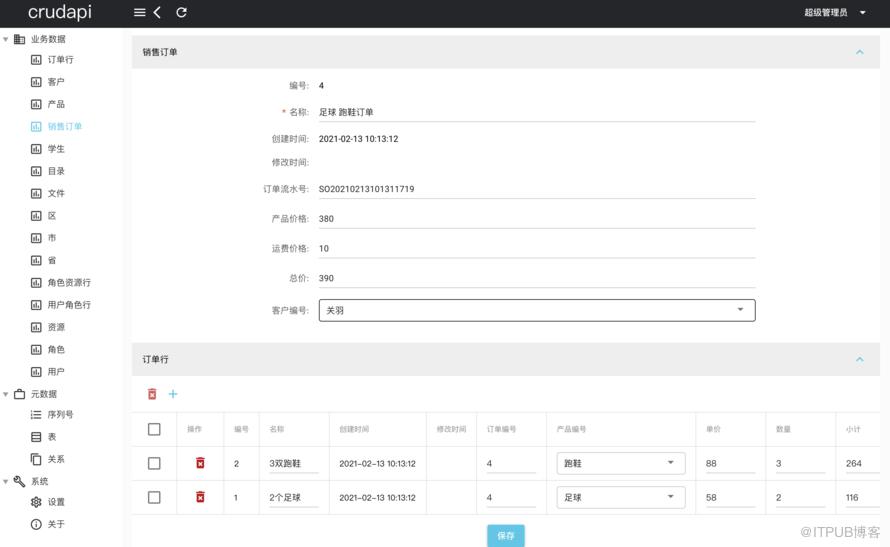Refresh the page with the reload icon
Image resolution: width=890 pixels, height=547 pixels.
click(x=181, y=12)
